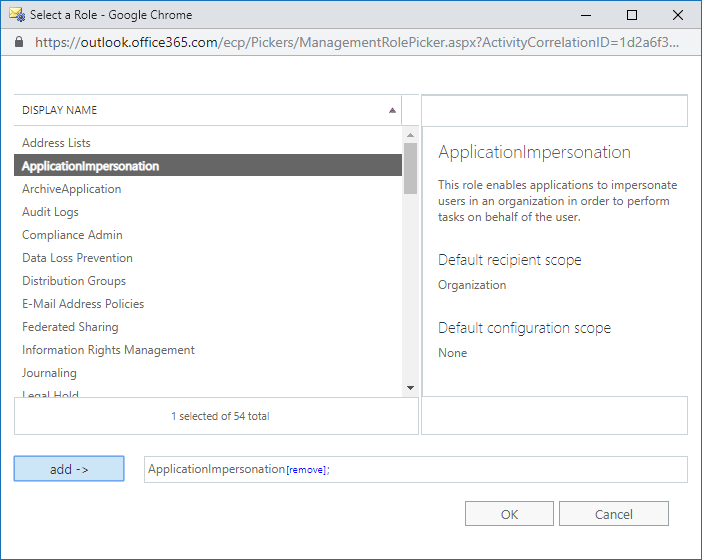Click the Cancel button
702x560 pixels.
[613, 514]
